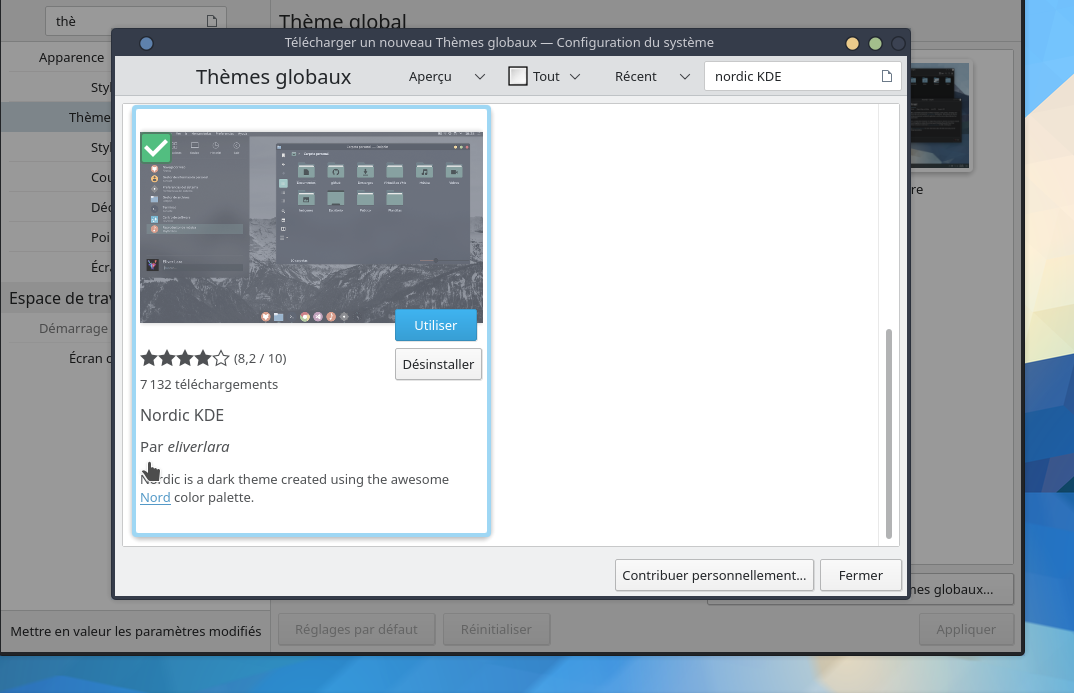Image resolution: width=1074 pixels, height=693 pixels.
Task: Select "Démarrage" entry in the sidebar
Action: [x=73, y=328]
